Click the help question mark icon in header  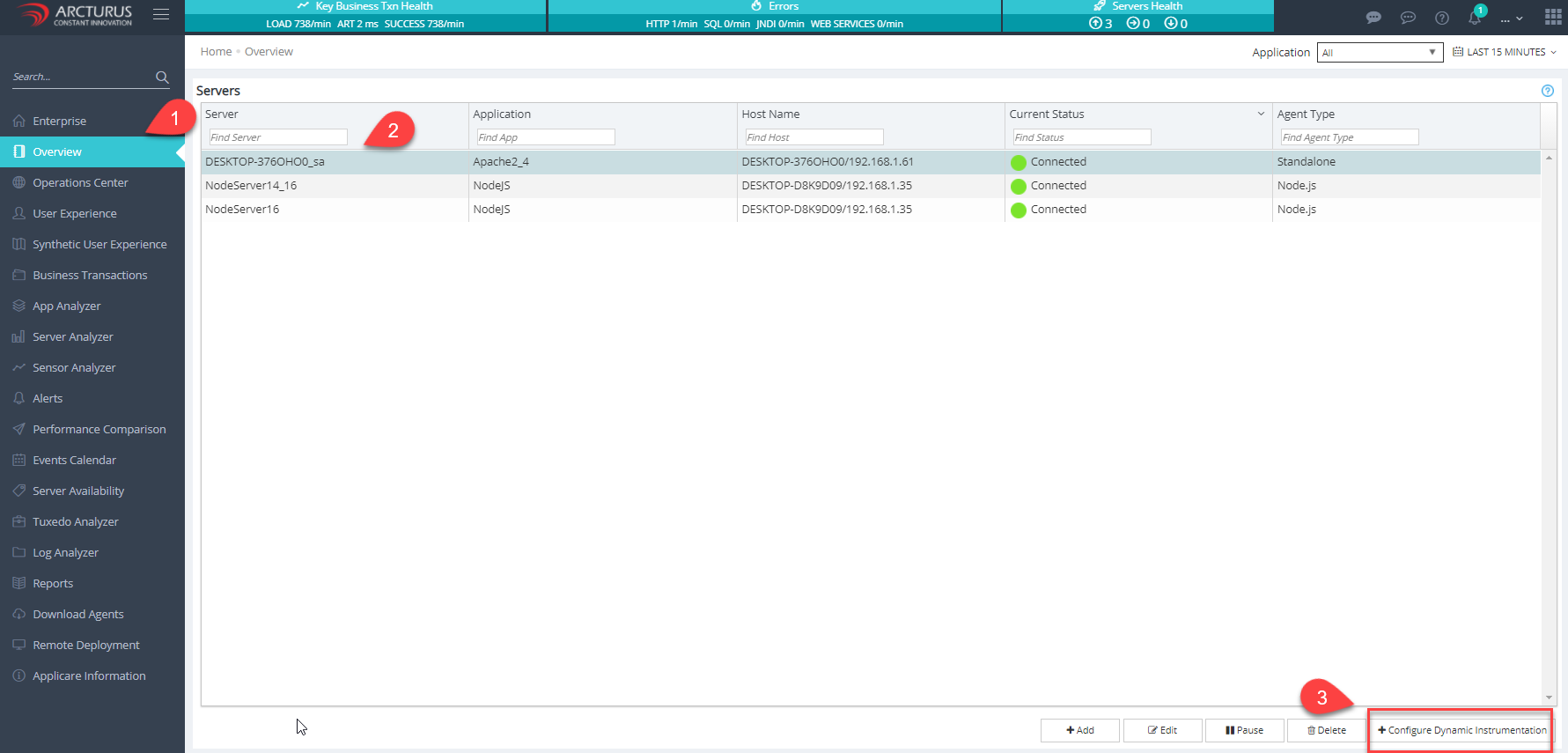1441,18
